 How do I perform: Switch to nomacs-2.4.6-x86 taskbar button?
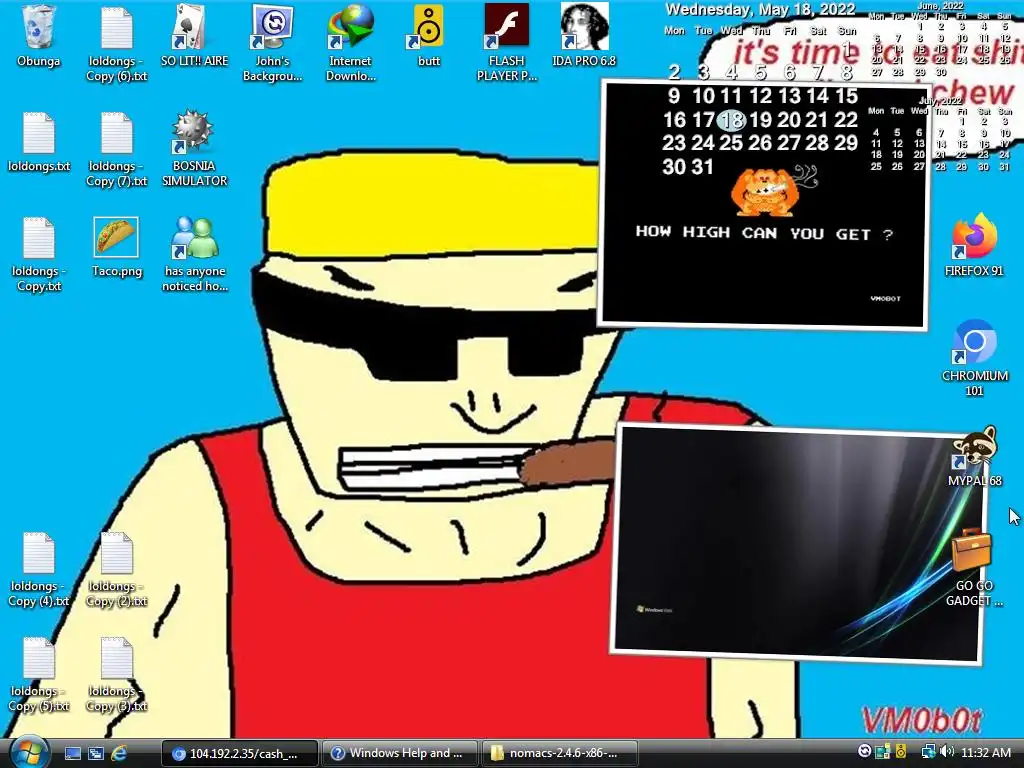(x=560, y=753)
